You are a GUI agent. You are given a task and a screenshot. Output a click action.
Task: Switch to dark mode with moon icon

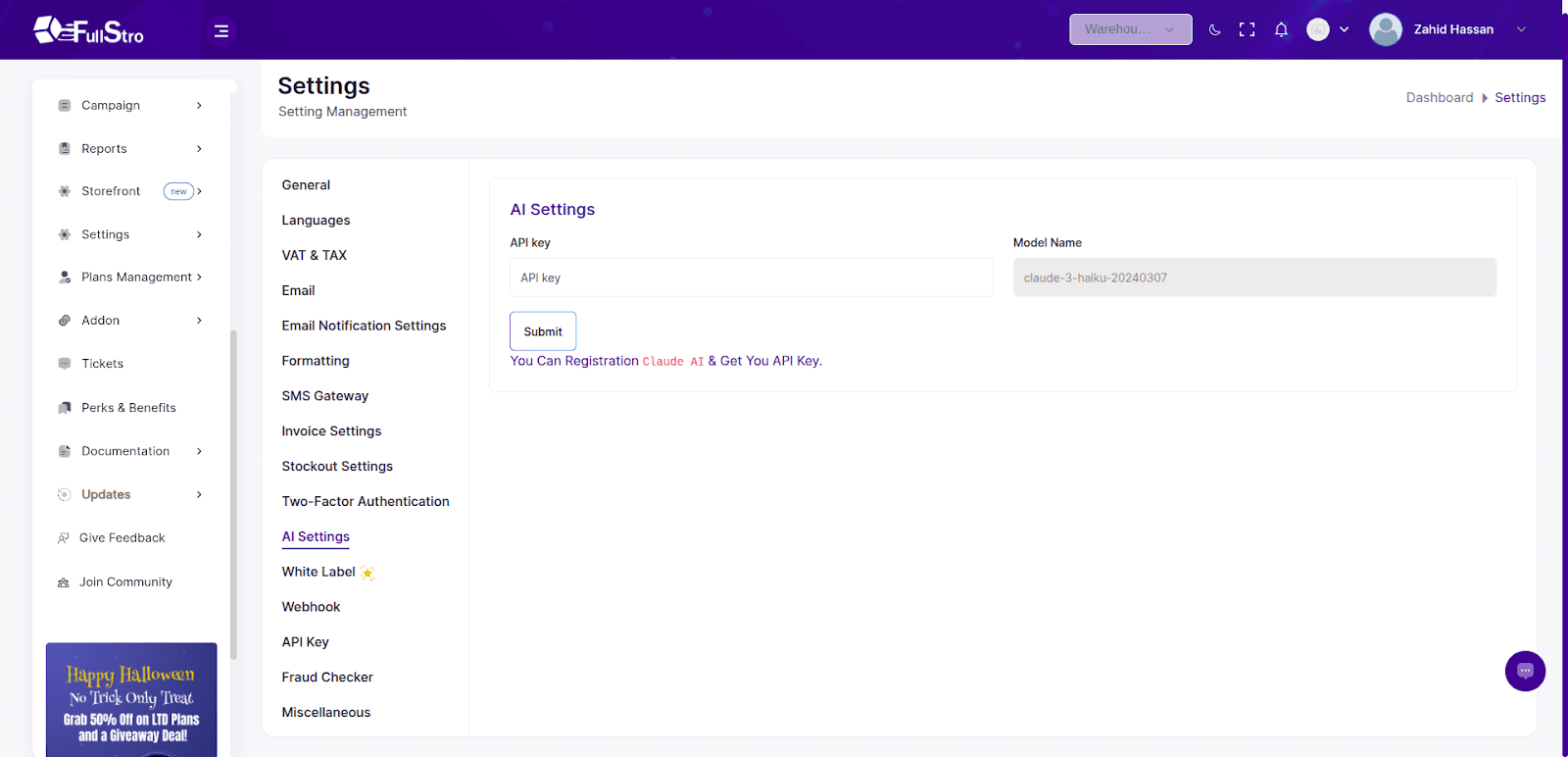point(1215,29)
